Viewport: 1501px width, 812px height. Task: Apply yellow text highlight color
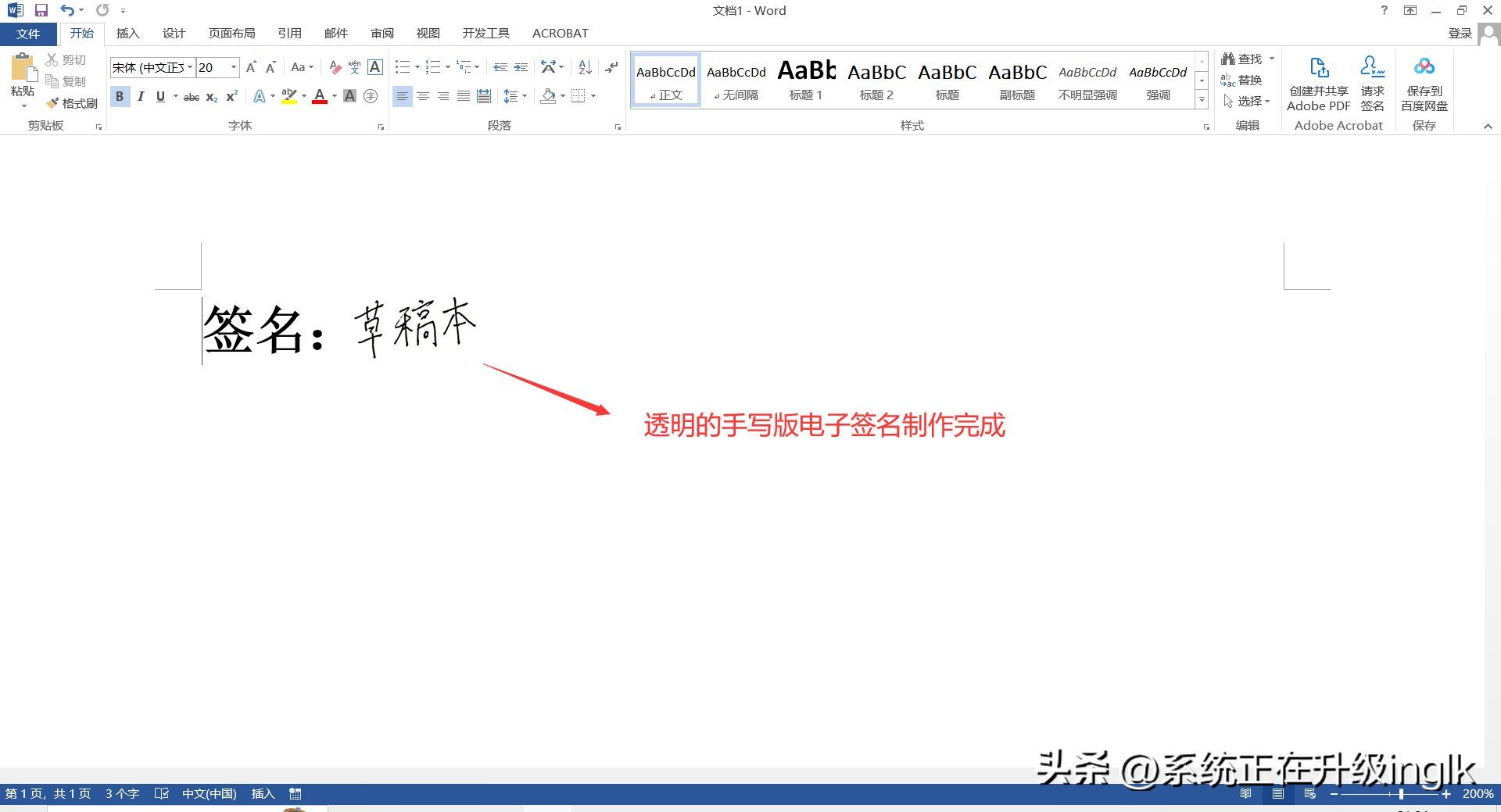289,96
